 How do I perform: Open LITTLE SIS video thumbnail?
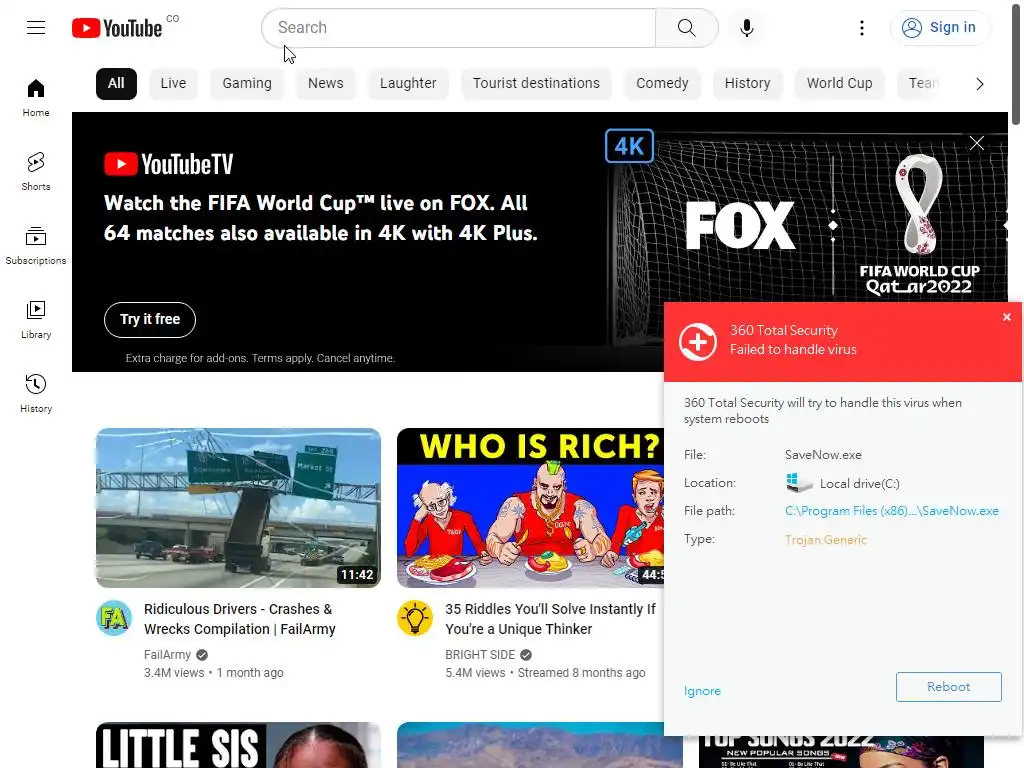[238, 745]
